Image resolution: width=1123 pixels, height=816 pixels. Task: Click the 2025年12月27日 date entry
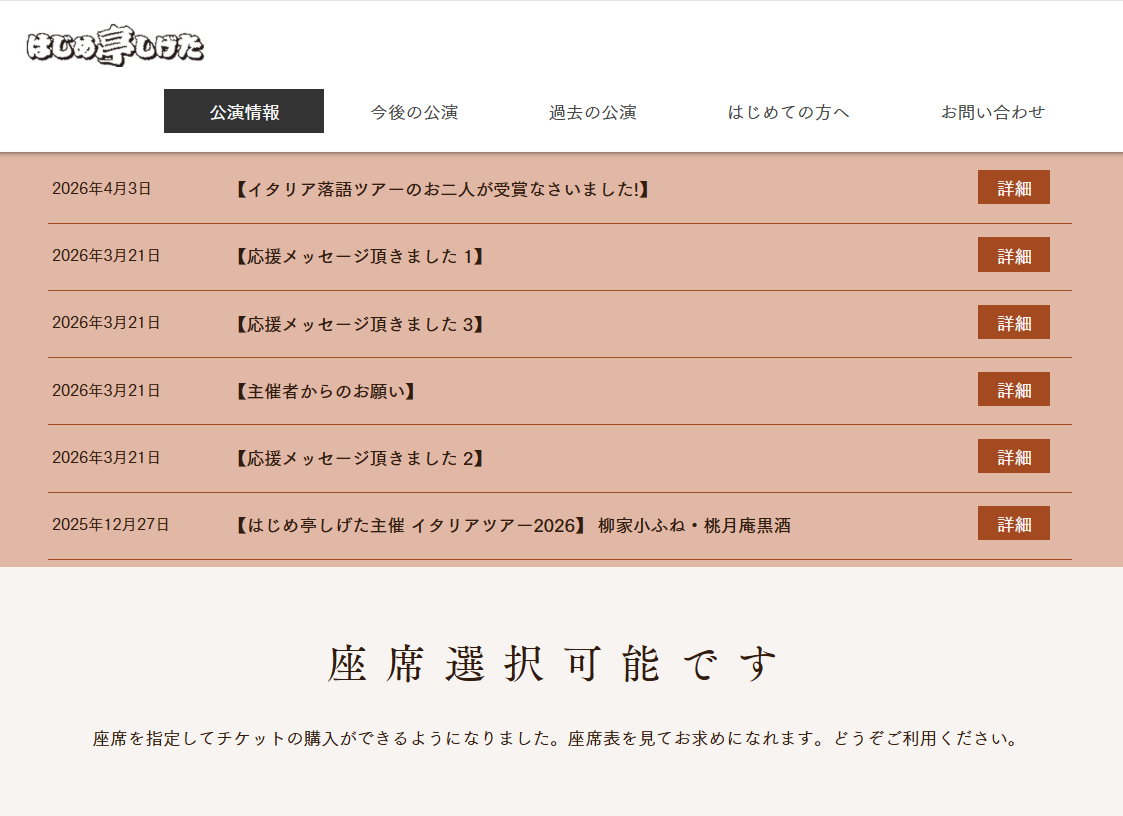(111, 524)
